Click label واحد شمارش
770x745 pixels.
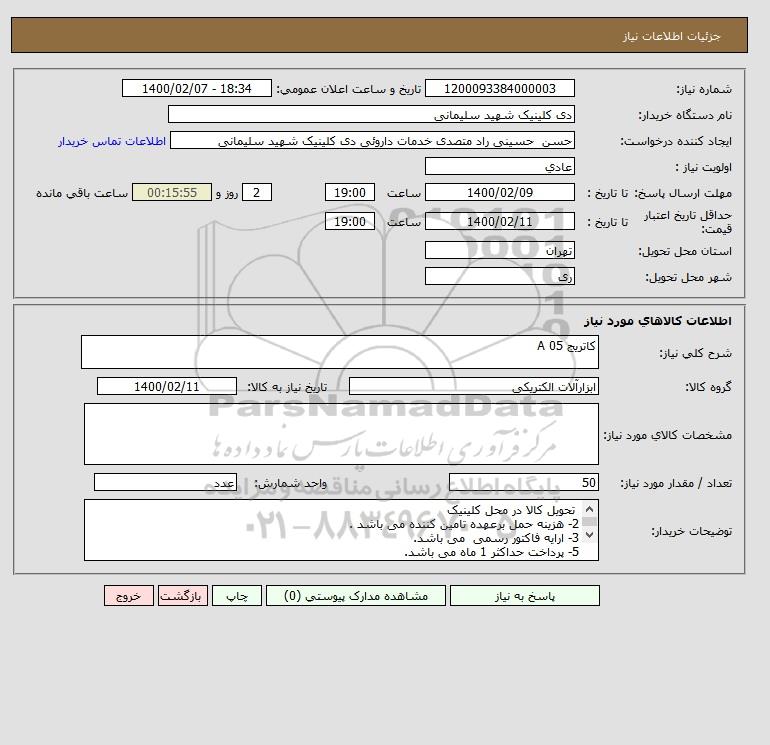coord(291,483)
